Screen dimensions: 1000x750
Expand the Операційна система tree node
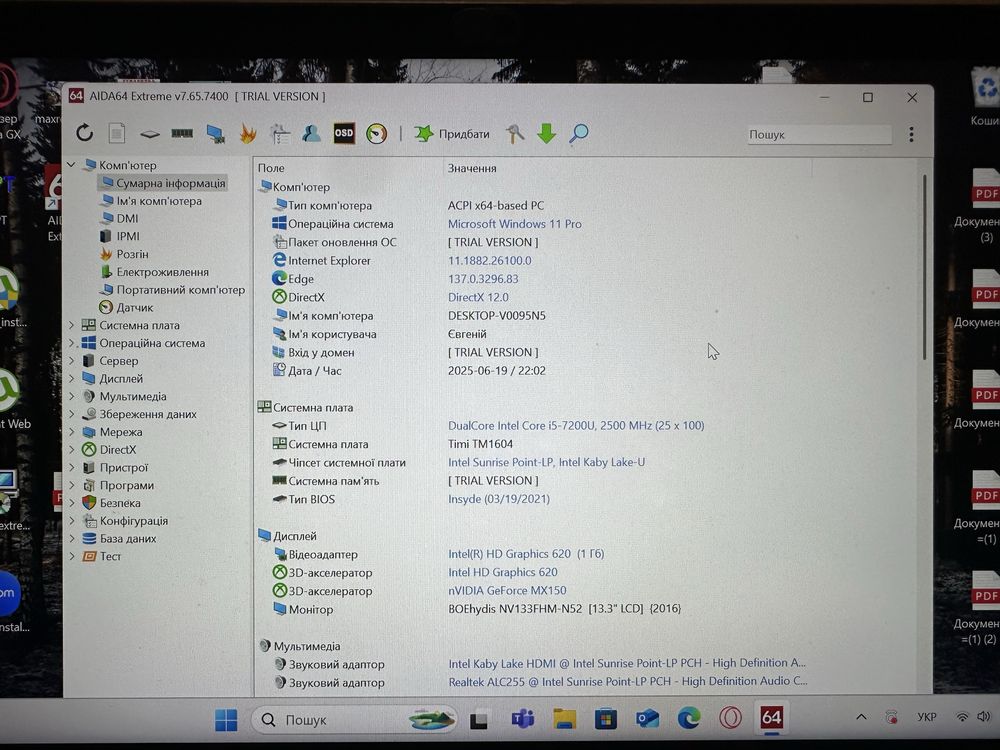click(71, 343)
